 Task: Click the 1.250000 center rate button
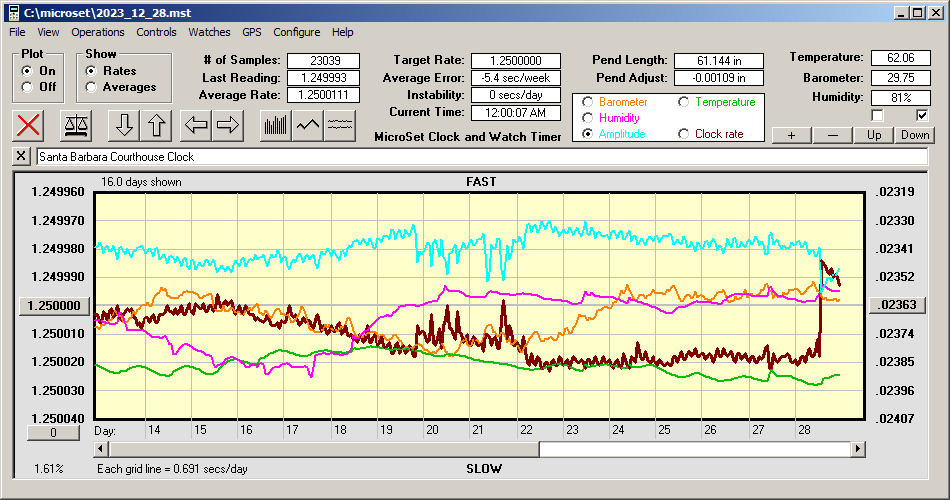pyautogui.click(x=55, y=305)
